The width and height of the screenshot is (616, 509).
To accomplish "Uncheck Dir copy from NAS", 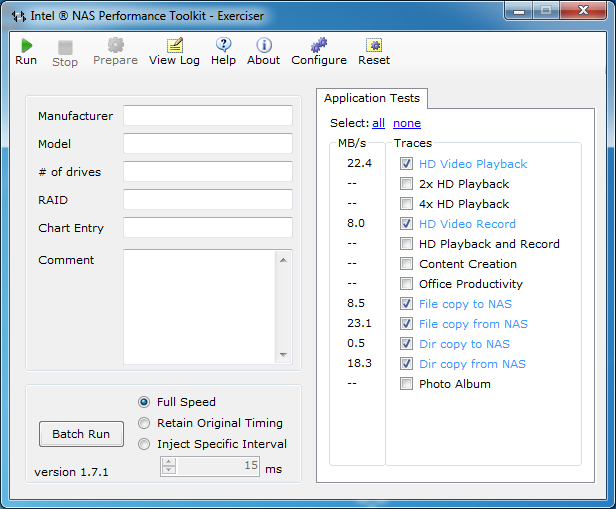I will (x=406, y=364).
